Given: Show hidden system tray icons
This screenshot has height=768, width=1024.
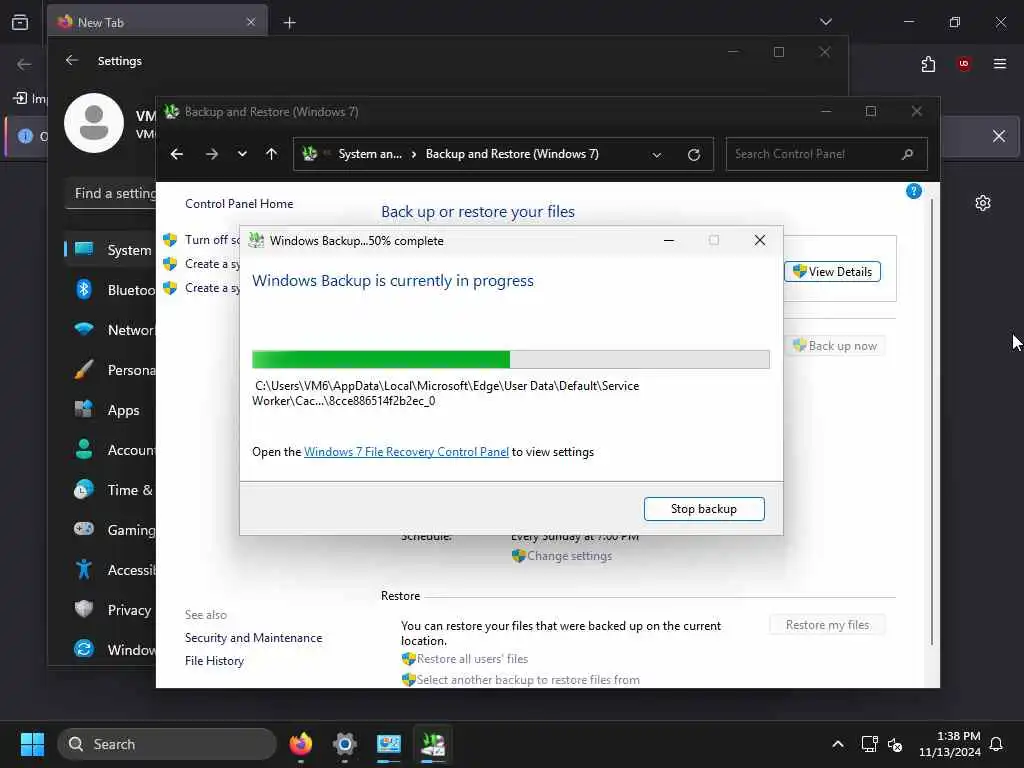Looking at the screenshot, I should [838, 744].
